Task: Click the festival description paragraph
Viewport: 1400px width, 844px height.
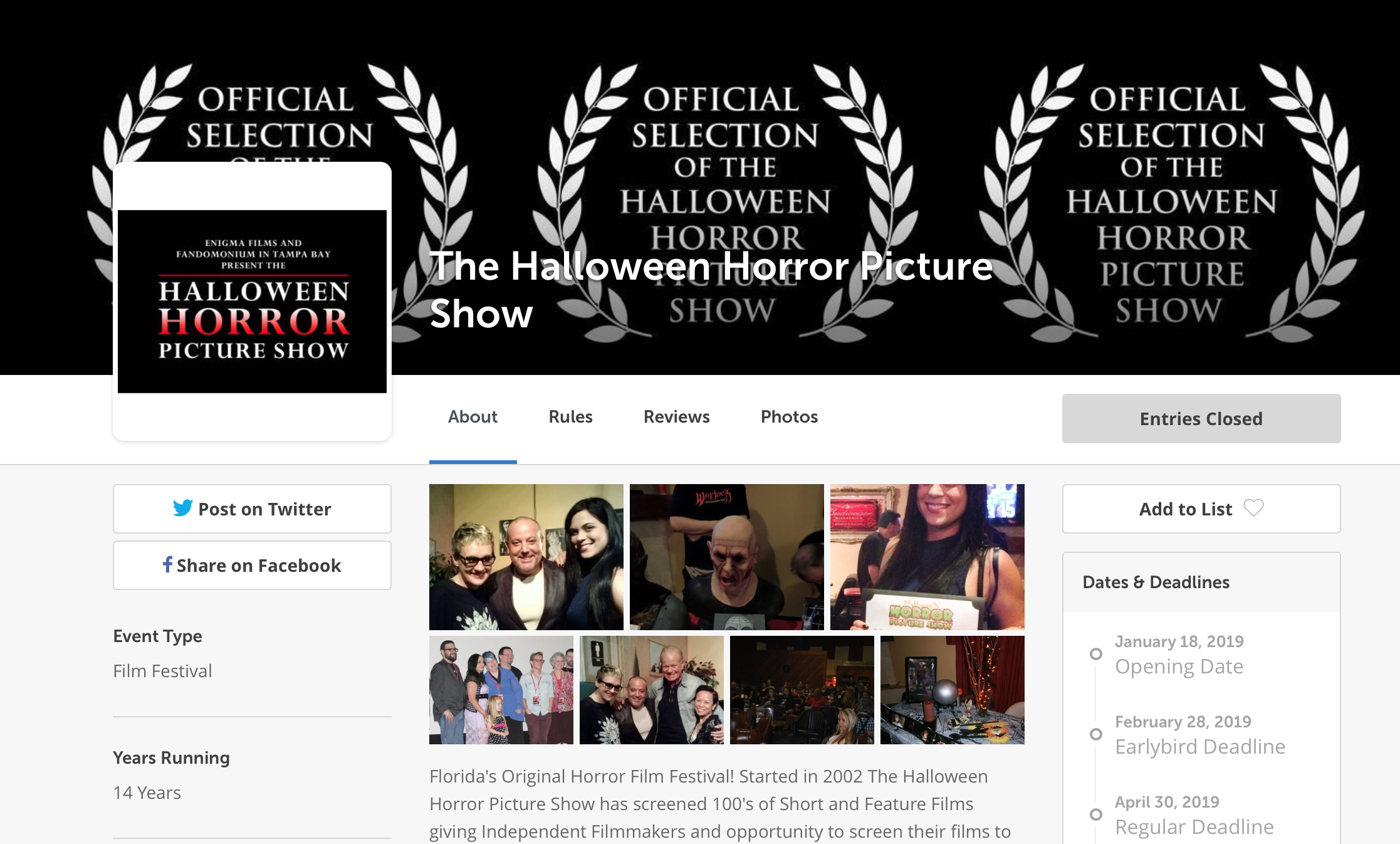Action: click(720, 804)
